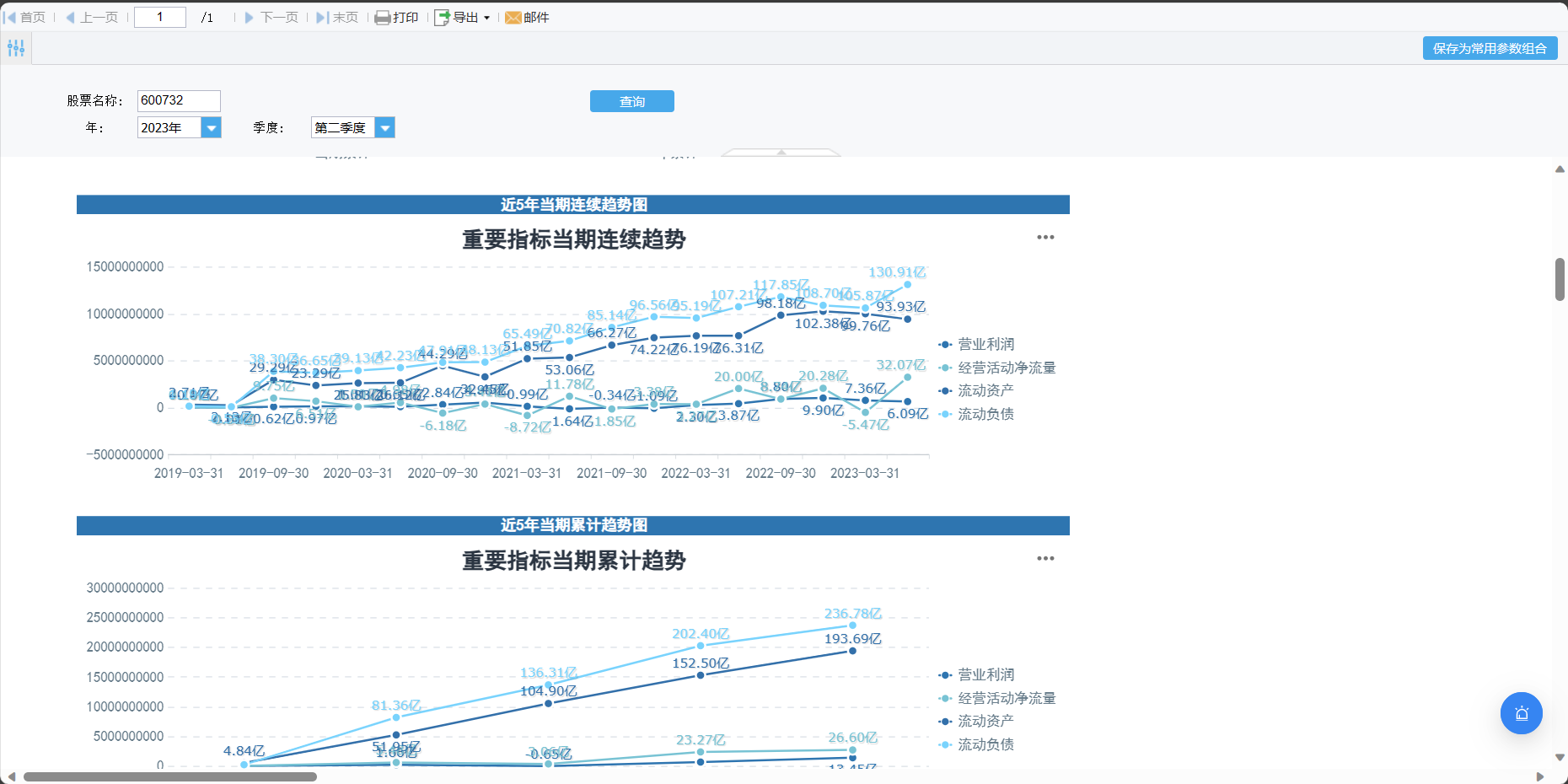Click the 32.07亿 data label
The width and height of the screenshot is (1568, 784).
[x=901, y=365]
